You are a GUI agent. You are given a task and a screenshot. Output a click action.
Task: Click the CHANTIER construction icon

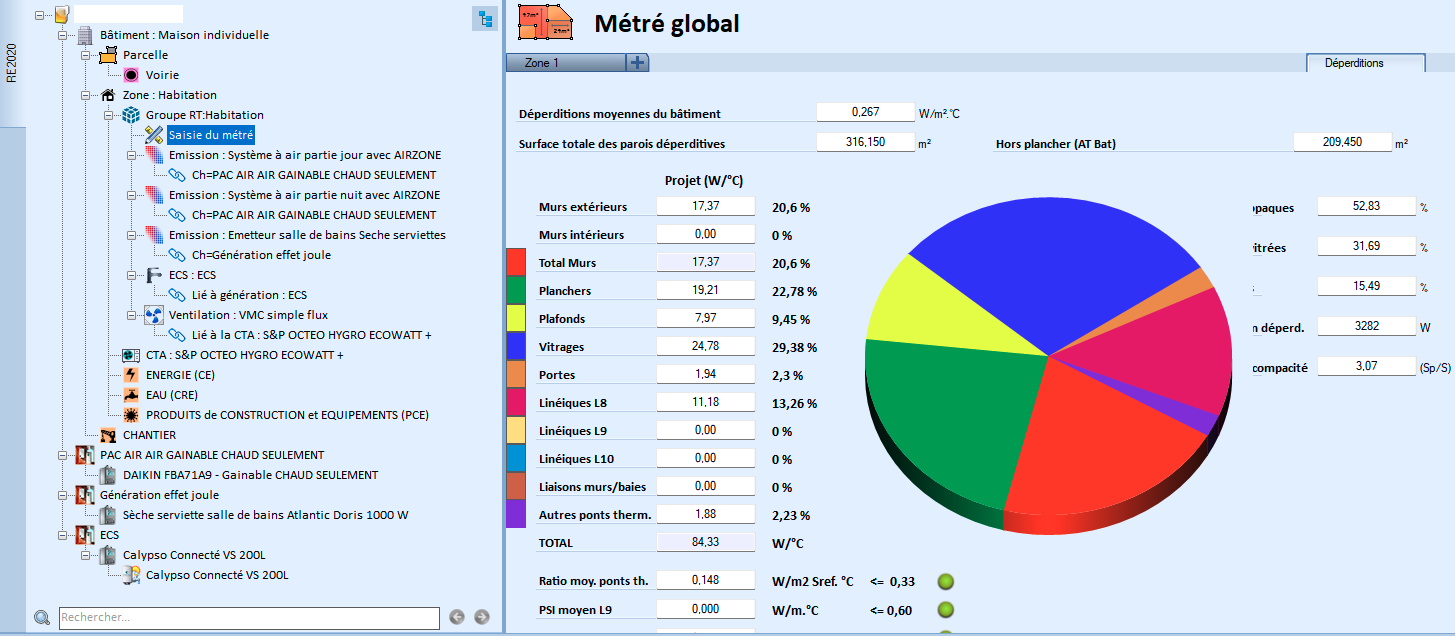(x=108, y=435)
